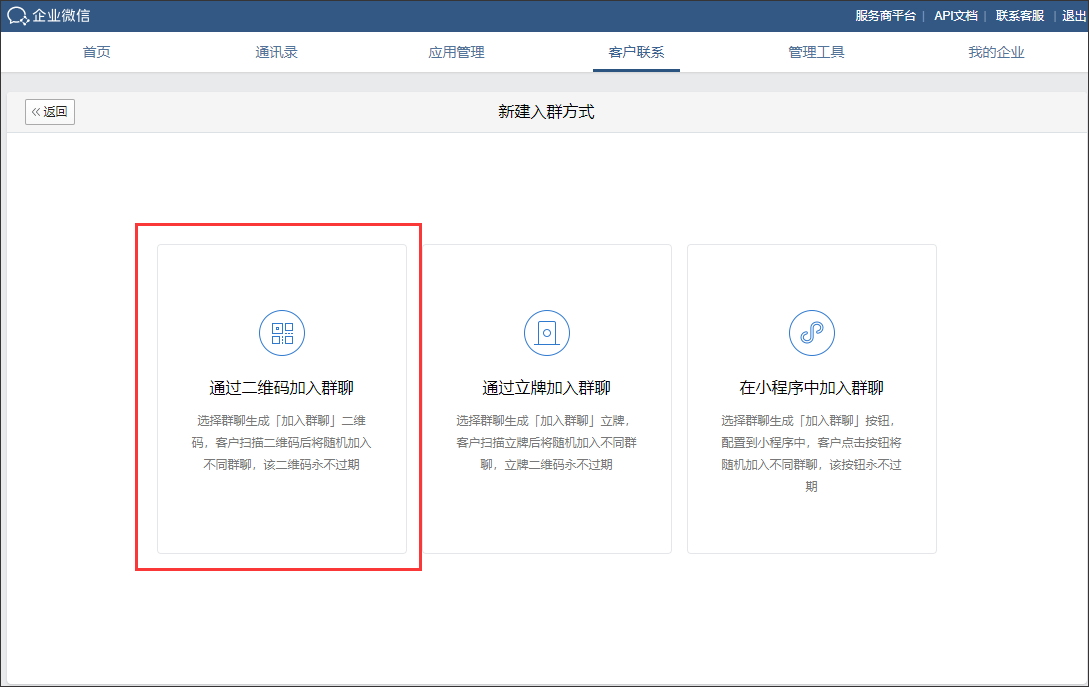1089x687 pixels.
Task: Navigate to the 管理工具 tab
Action: 816,52
